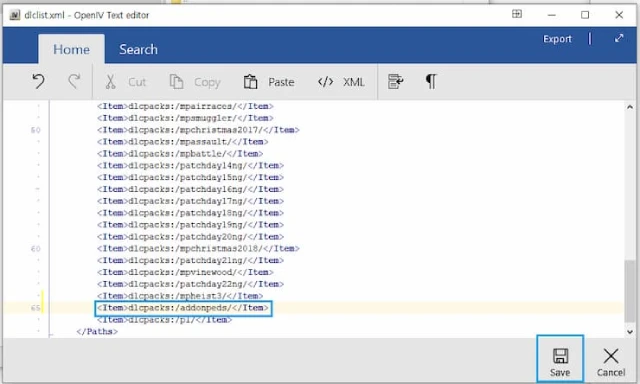Click the line with dlcpacks:/patchday22ng/
Image resolution: width=640 pixels, height=384 pixels.
click(190, 284)
